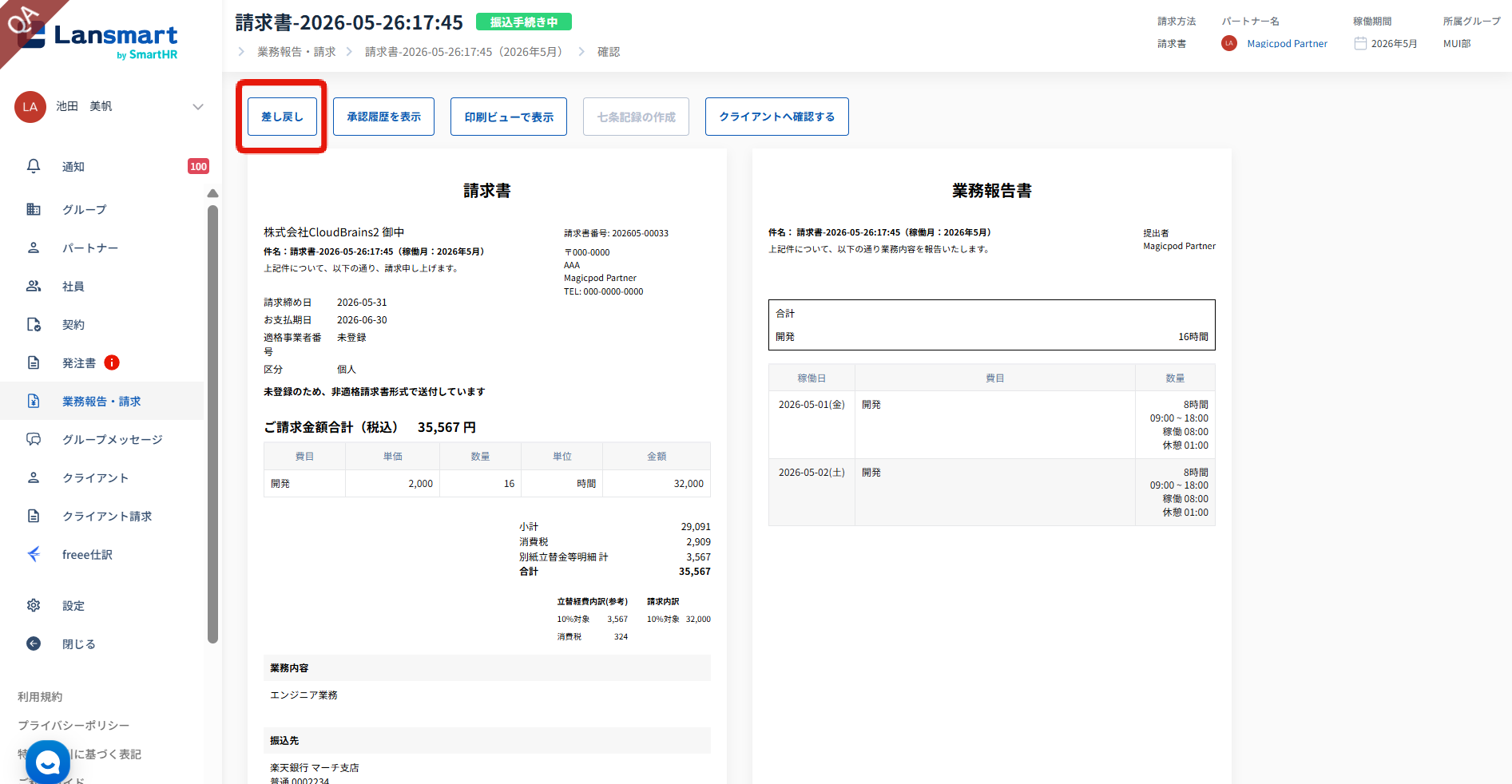Click the 2026年5月 period value
Viewport: 1512px width, 784px height.
[1394, 43]
